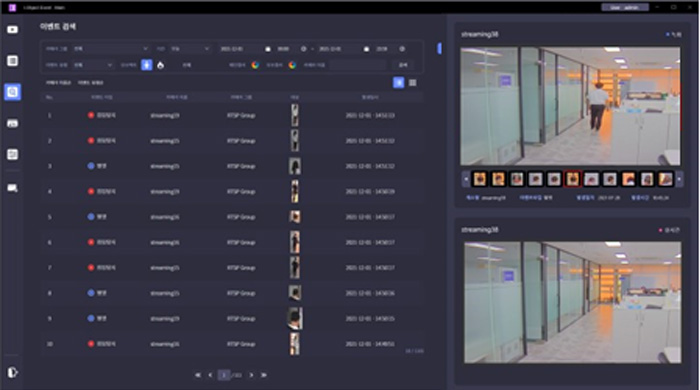Select the second tab above event table
The width and height of the screenshot is (700, 390).
click(x=91, y=83)
